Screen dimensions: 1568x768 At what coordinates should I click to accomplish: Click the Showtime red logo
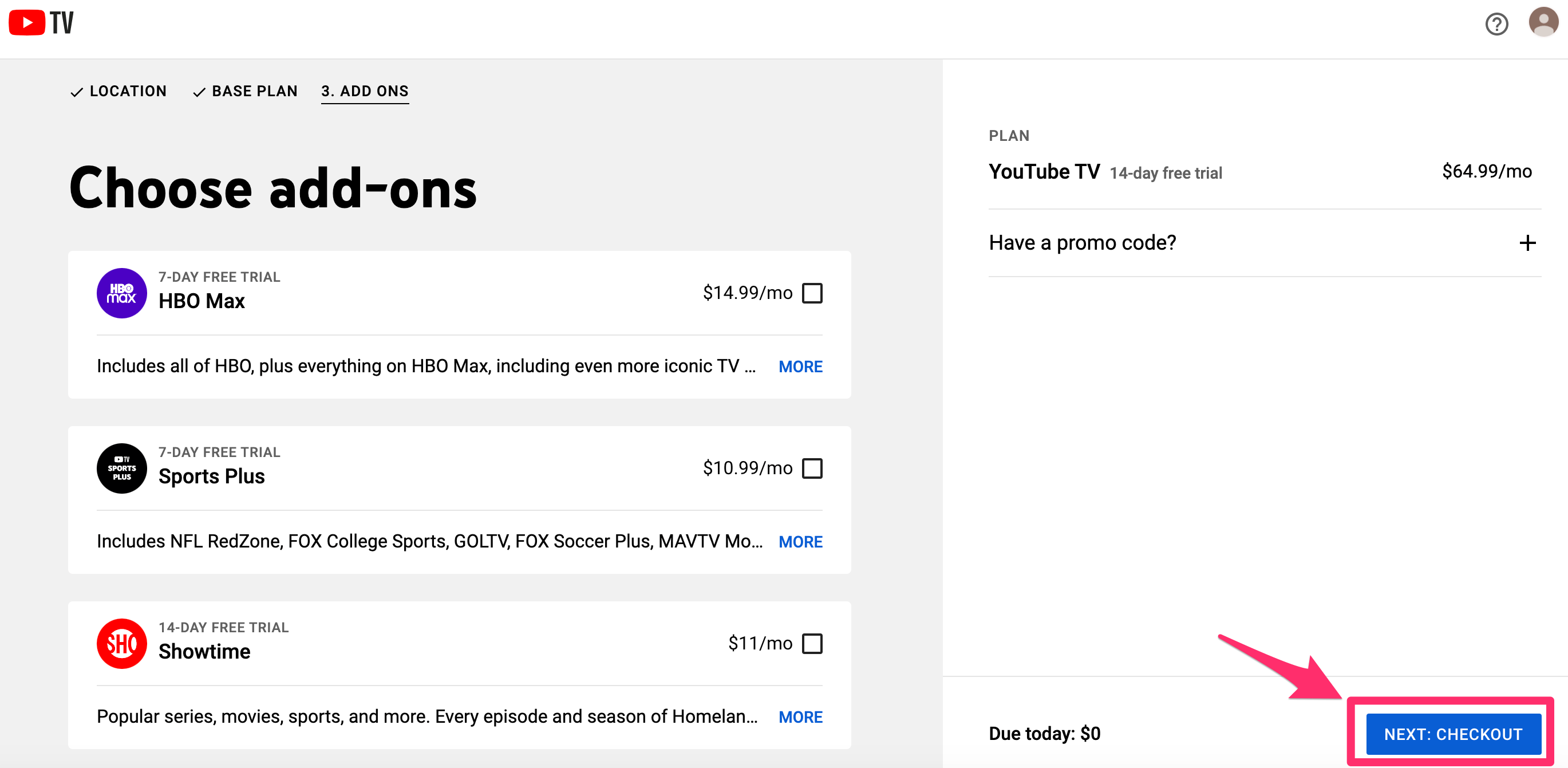tap(122, 644)
